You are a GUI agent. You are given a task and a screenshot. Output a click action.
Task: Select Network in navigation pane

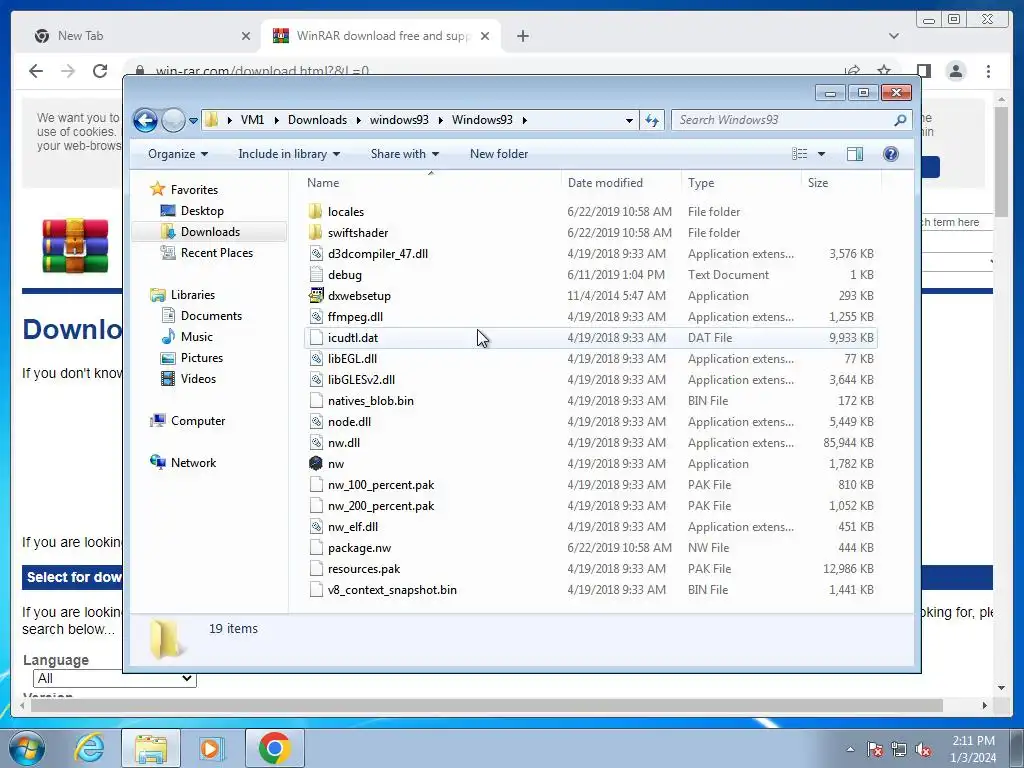pos(193,463)
